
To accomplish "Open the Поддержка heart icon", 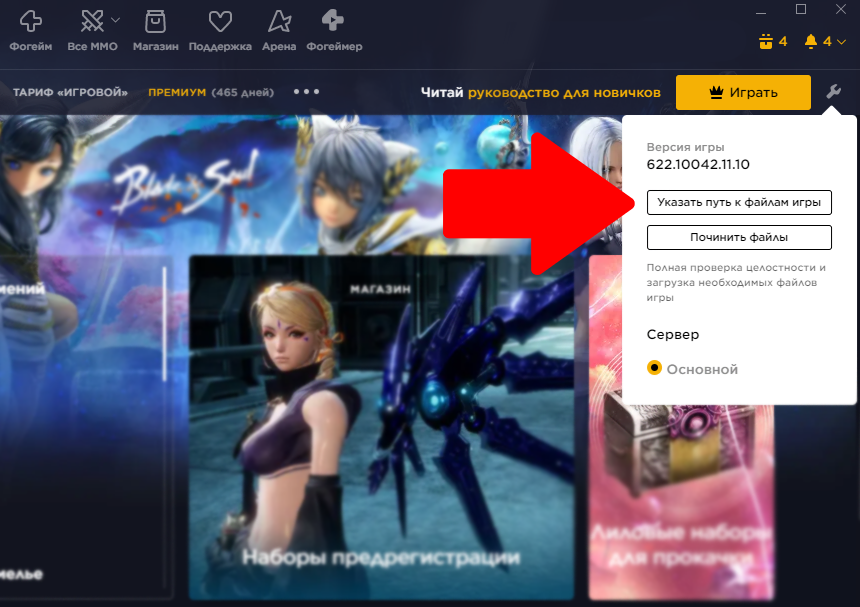I will click(x=220, y=21).
